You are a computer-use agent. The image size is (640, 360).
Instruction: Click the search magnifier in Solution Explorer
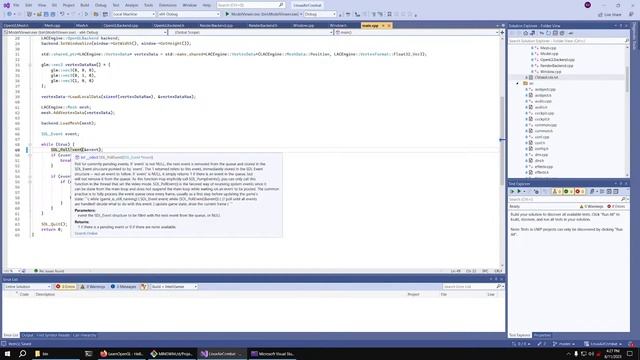click(627, 41)
